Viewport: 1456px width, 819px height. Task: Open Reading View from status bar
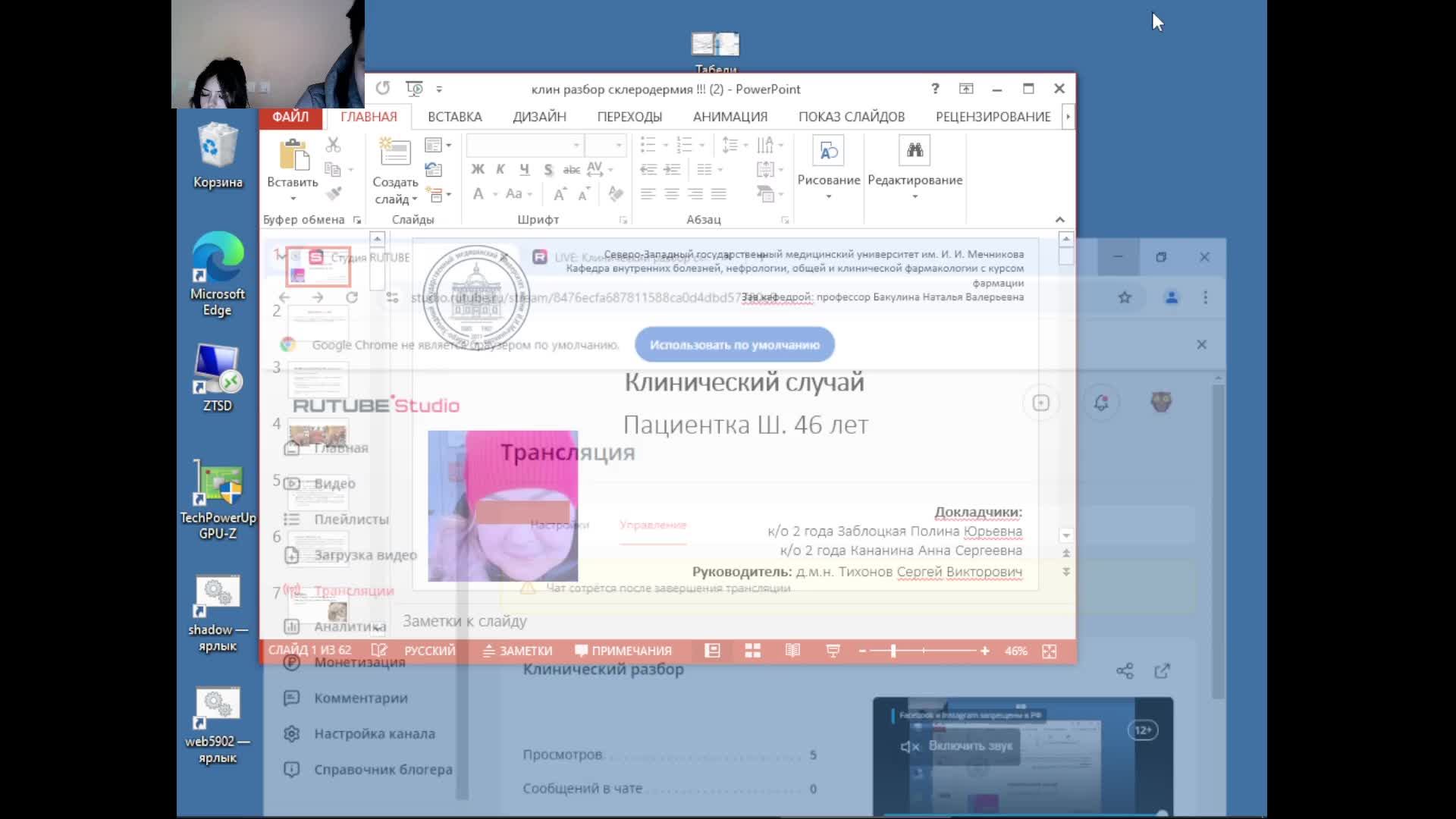792,651
